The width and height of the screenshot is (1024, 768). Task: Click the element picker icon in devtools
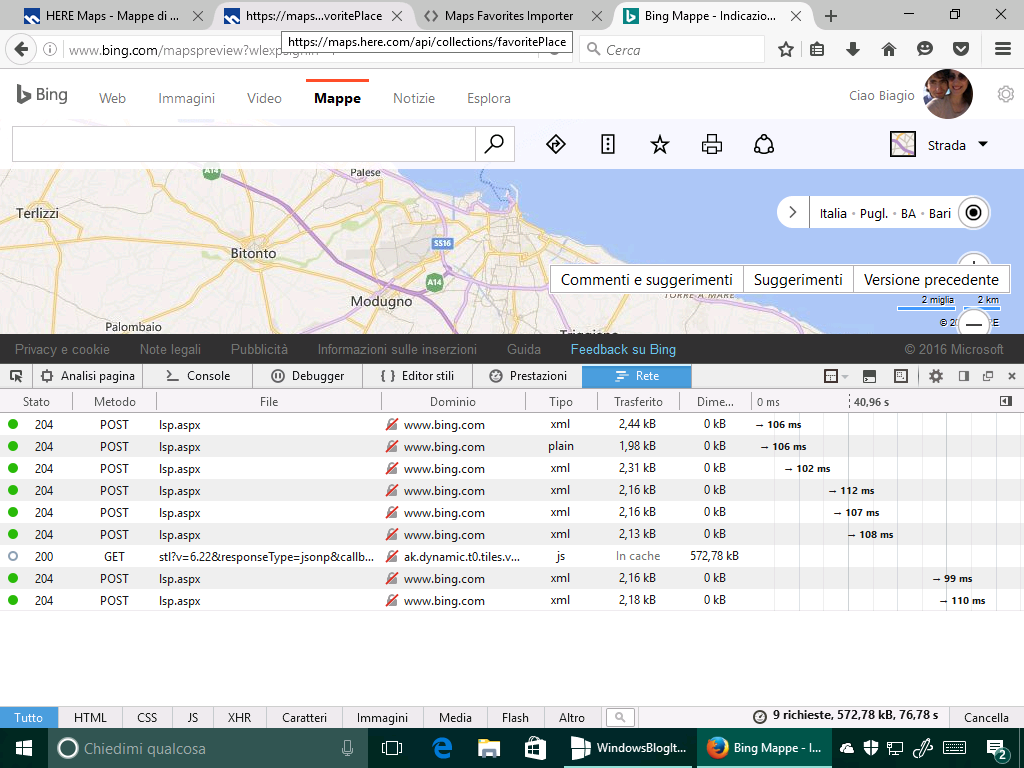point(16,376)
